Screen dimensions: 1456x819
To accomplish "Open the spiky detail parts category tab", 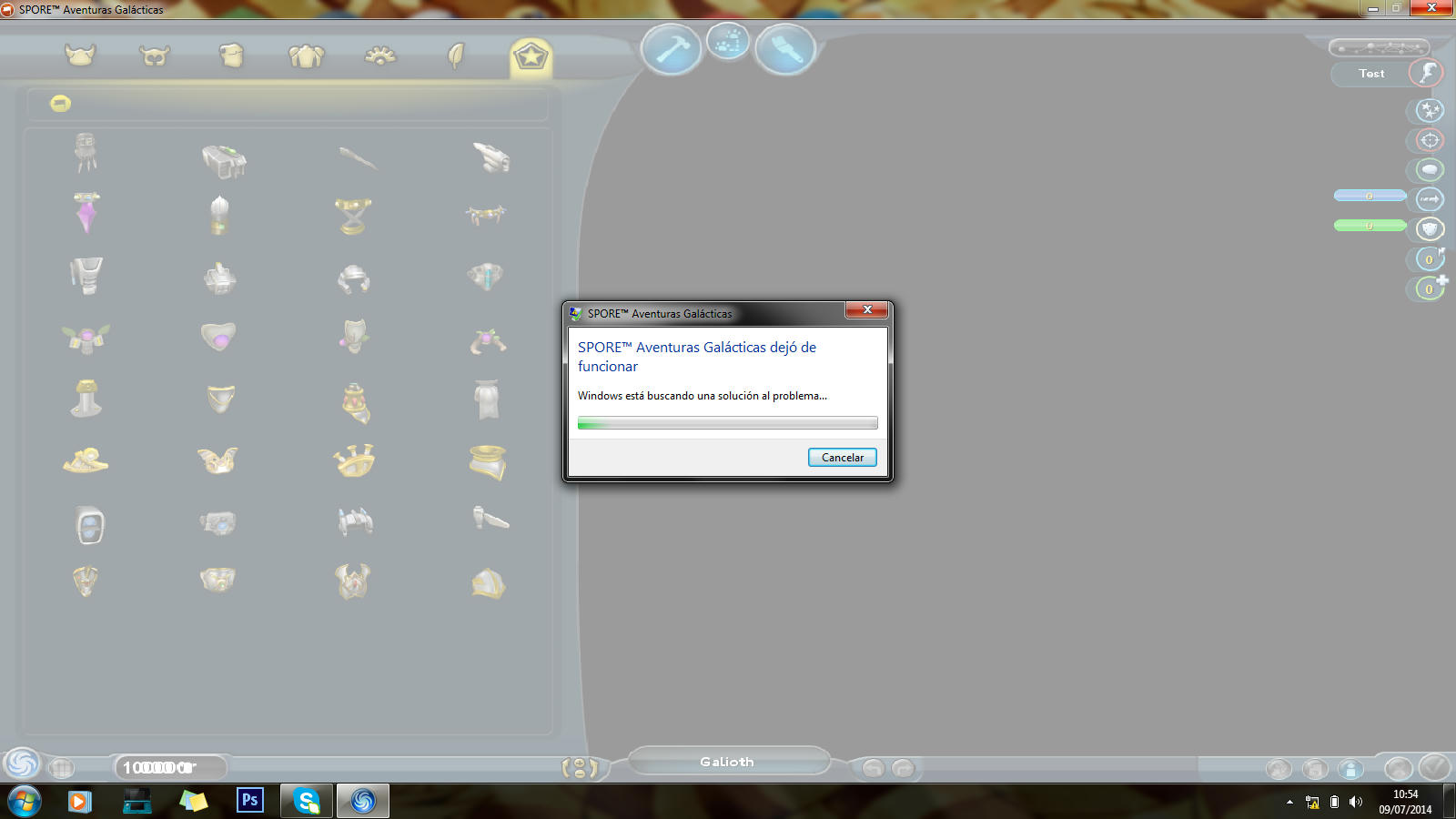I will (380, 56).
